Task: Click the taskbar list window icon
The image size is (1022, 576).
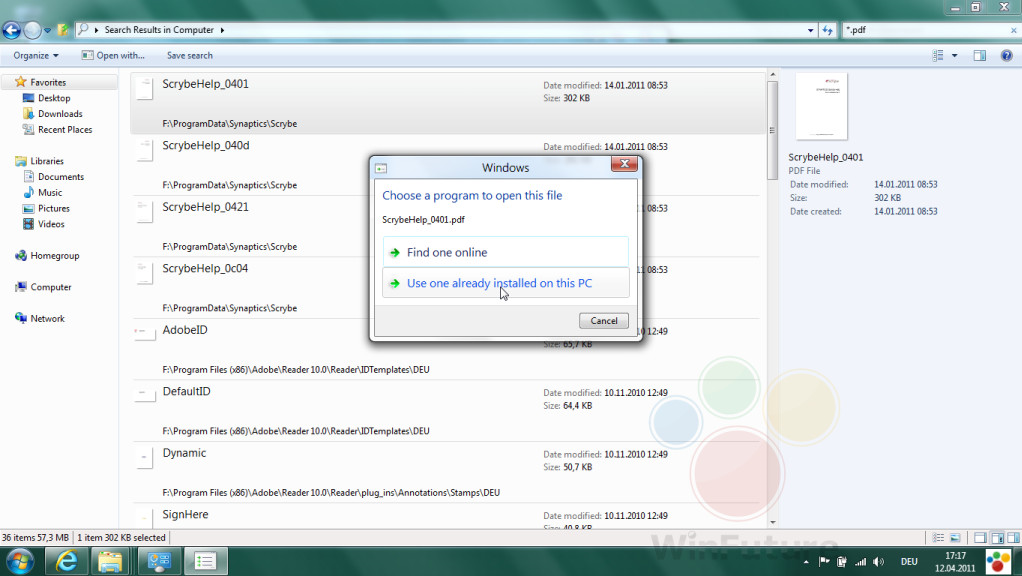Action: pyautogui.click(x=205, y=561)
